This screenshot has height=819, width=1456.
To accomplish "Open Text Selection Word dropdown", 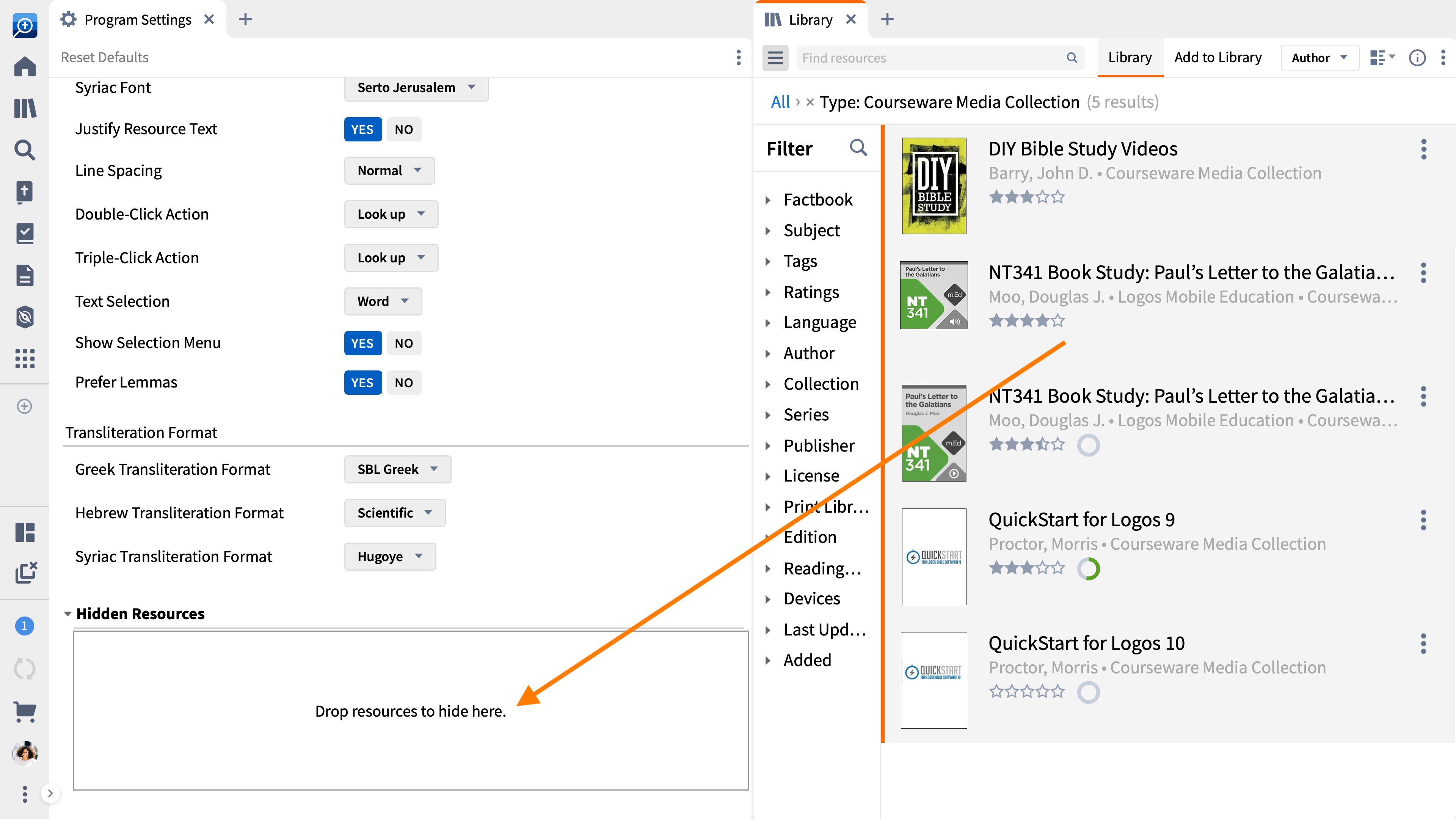I will pos(383,301).
